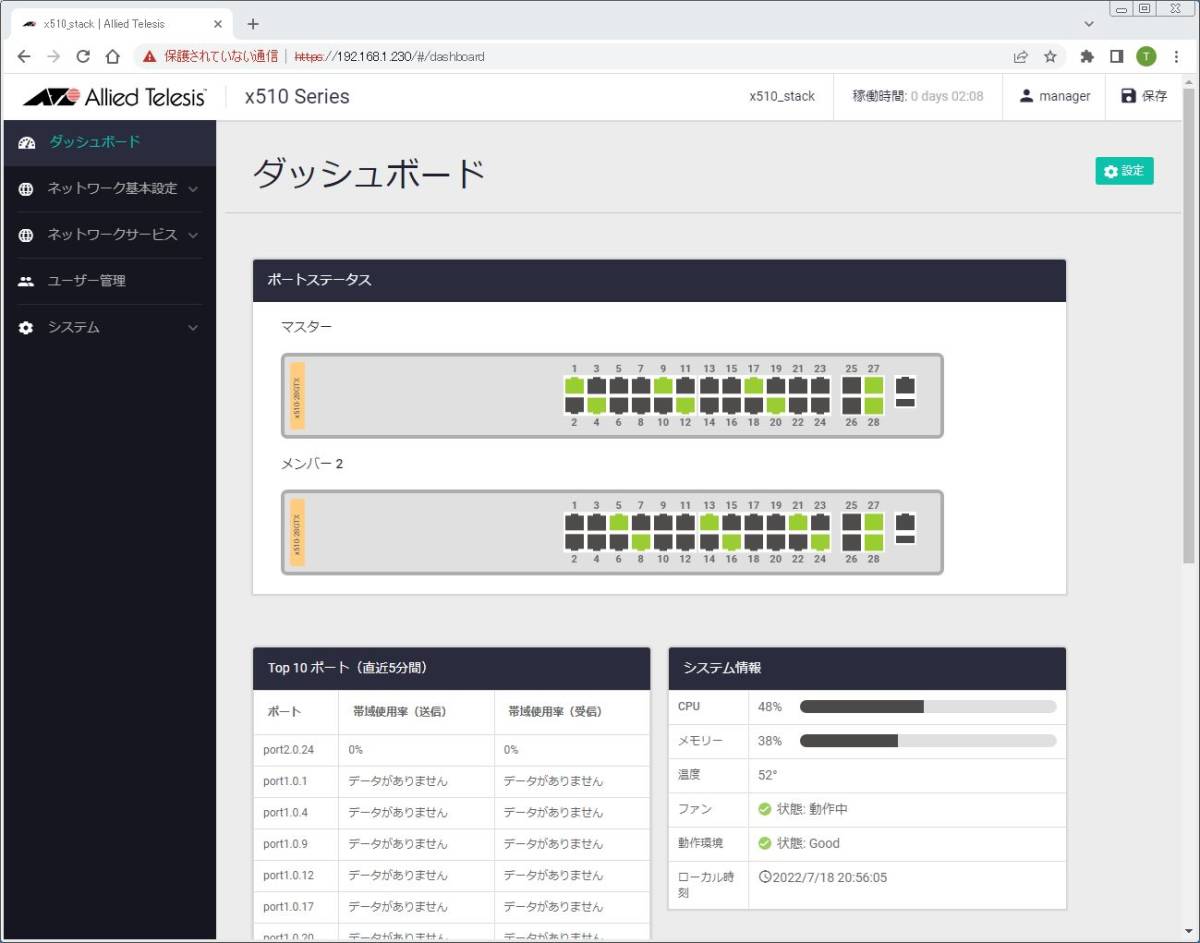The image size is (1200, 943).
Task: Click port1.0.4 row in Top 10 table
Action: click(x=452, y=813)
